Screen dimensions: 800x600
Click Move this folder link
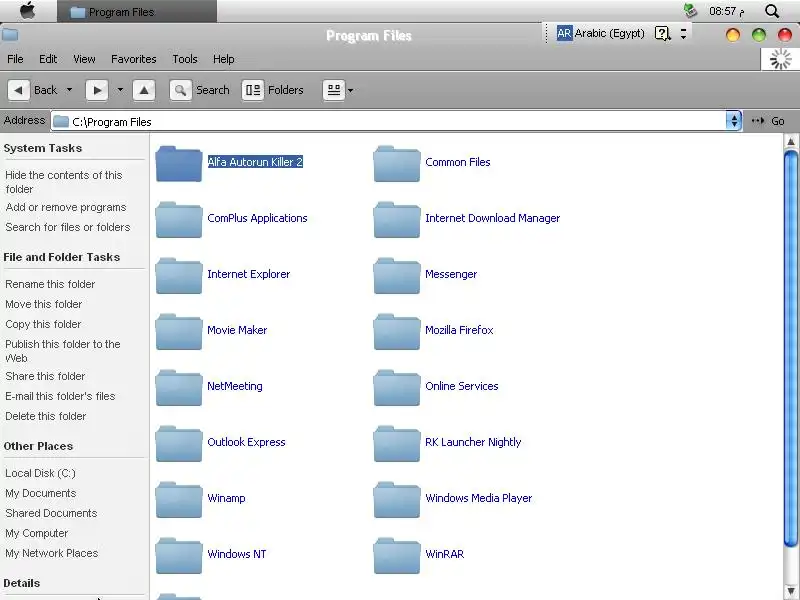pos(43,304)
